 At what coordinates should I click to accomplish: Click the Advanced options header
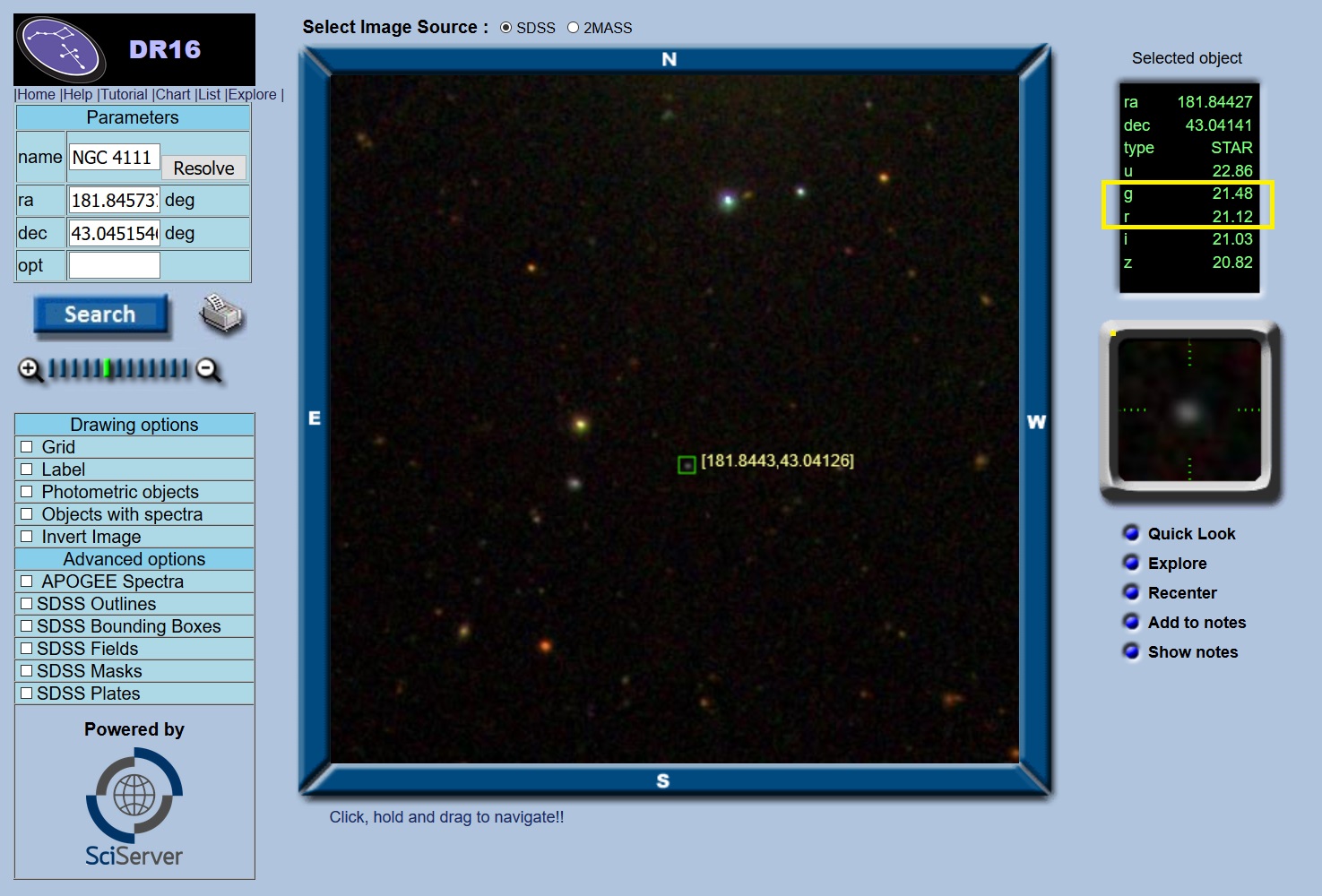pyautogui.click(x=134, y=559)
